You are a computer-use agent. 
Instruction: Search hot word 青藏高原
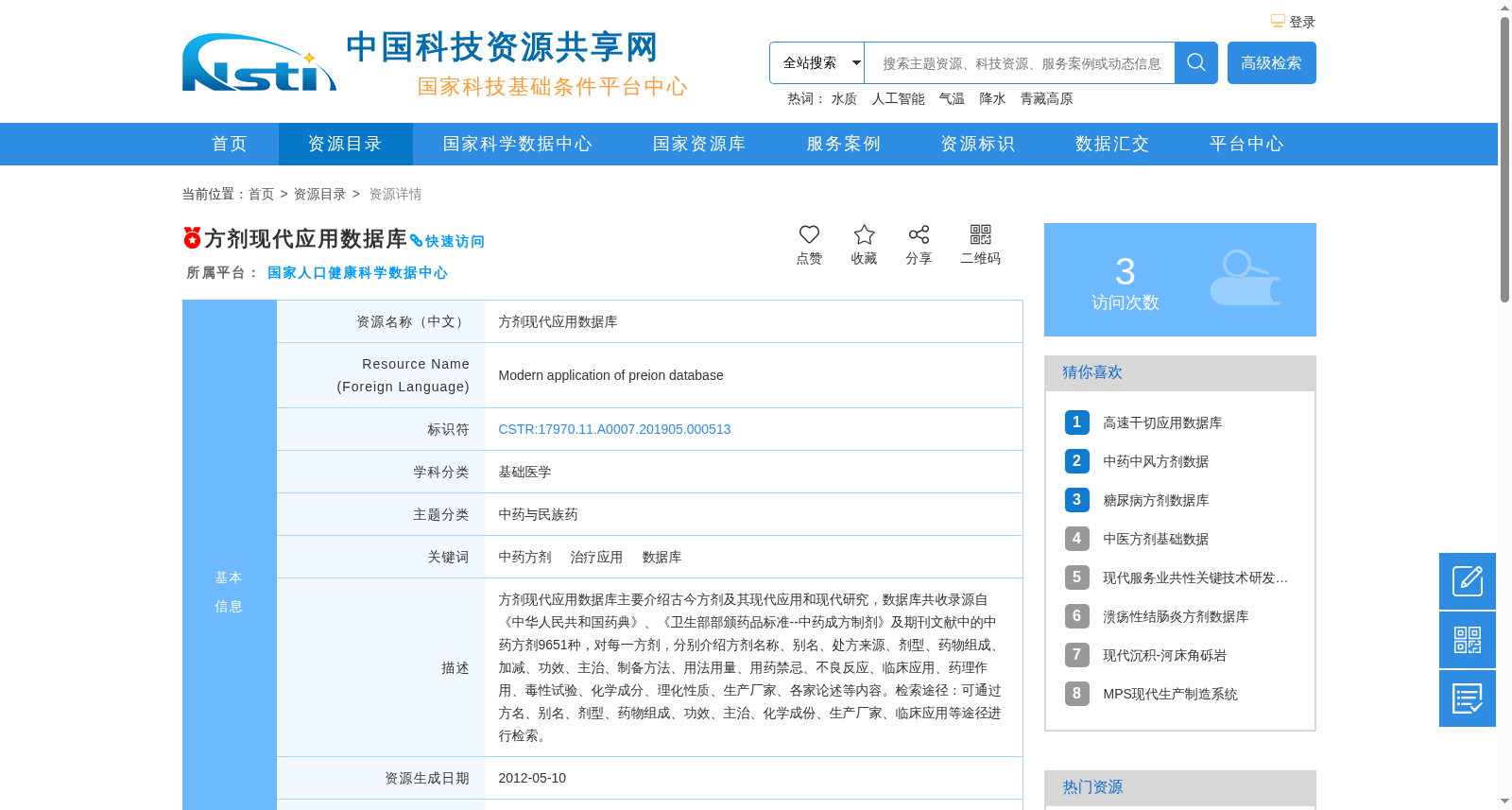[1046, 98]
